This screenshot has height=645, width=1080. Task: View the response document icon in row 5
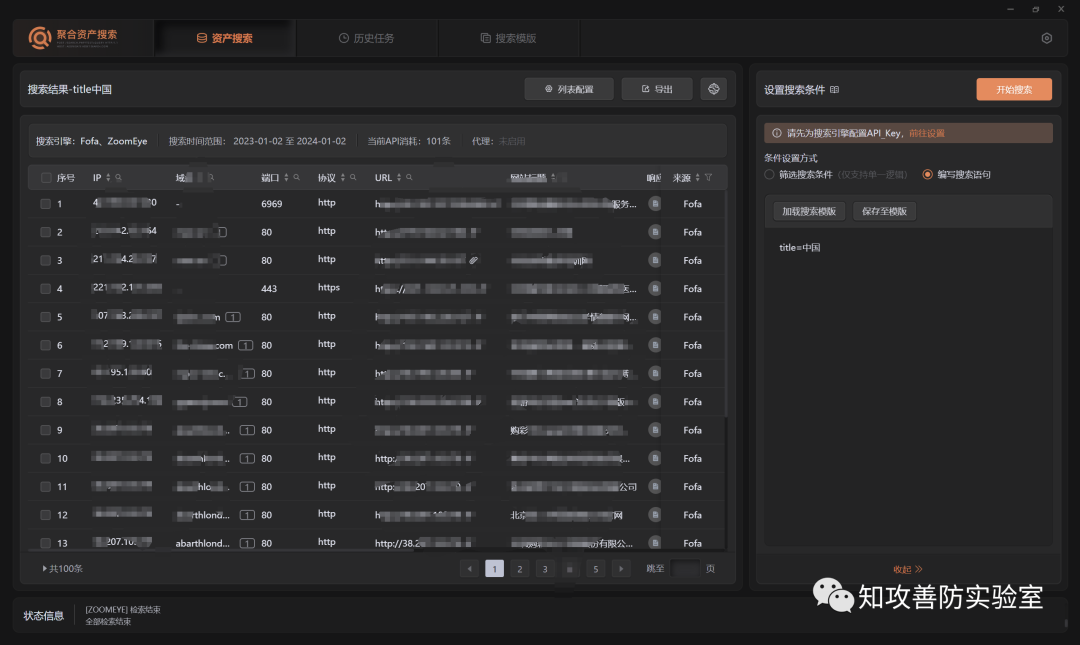[655, 317]
